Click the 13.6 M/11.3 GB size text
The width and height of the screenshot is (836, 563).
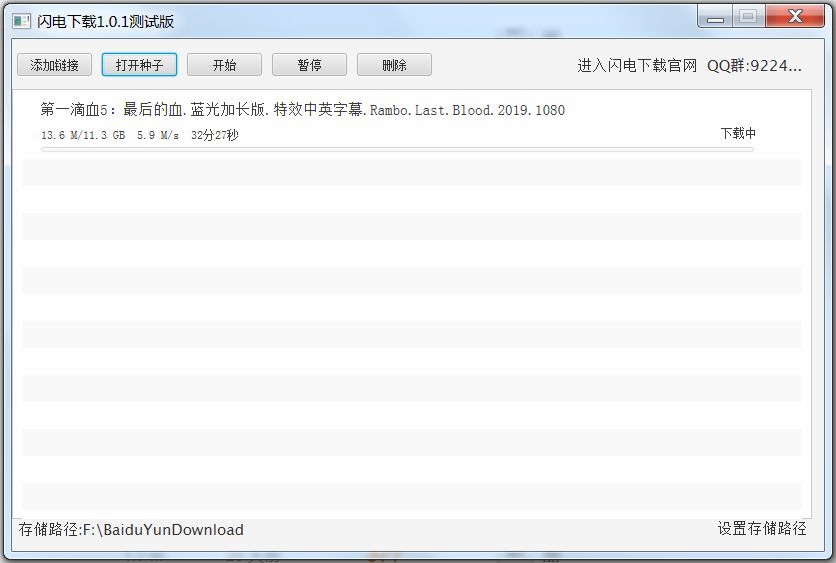coord(83,135)
